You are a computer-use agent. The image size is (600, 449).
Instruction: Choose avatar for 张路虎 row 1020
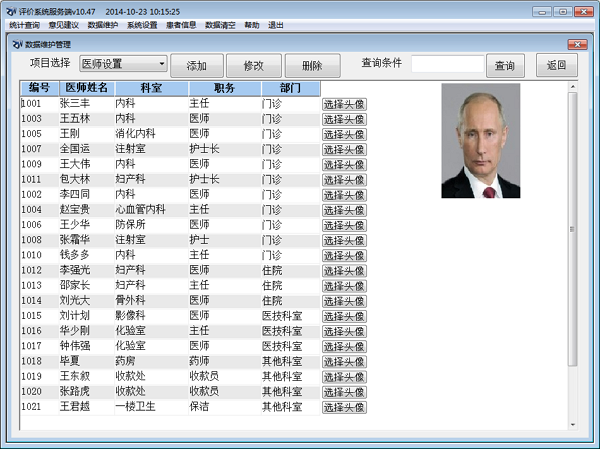coord(344,392)
